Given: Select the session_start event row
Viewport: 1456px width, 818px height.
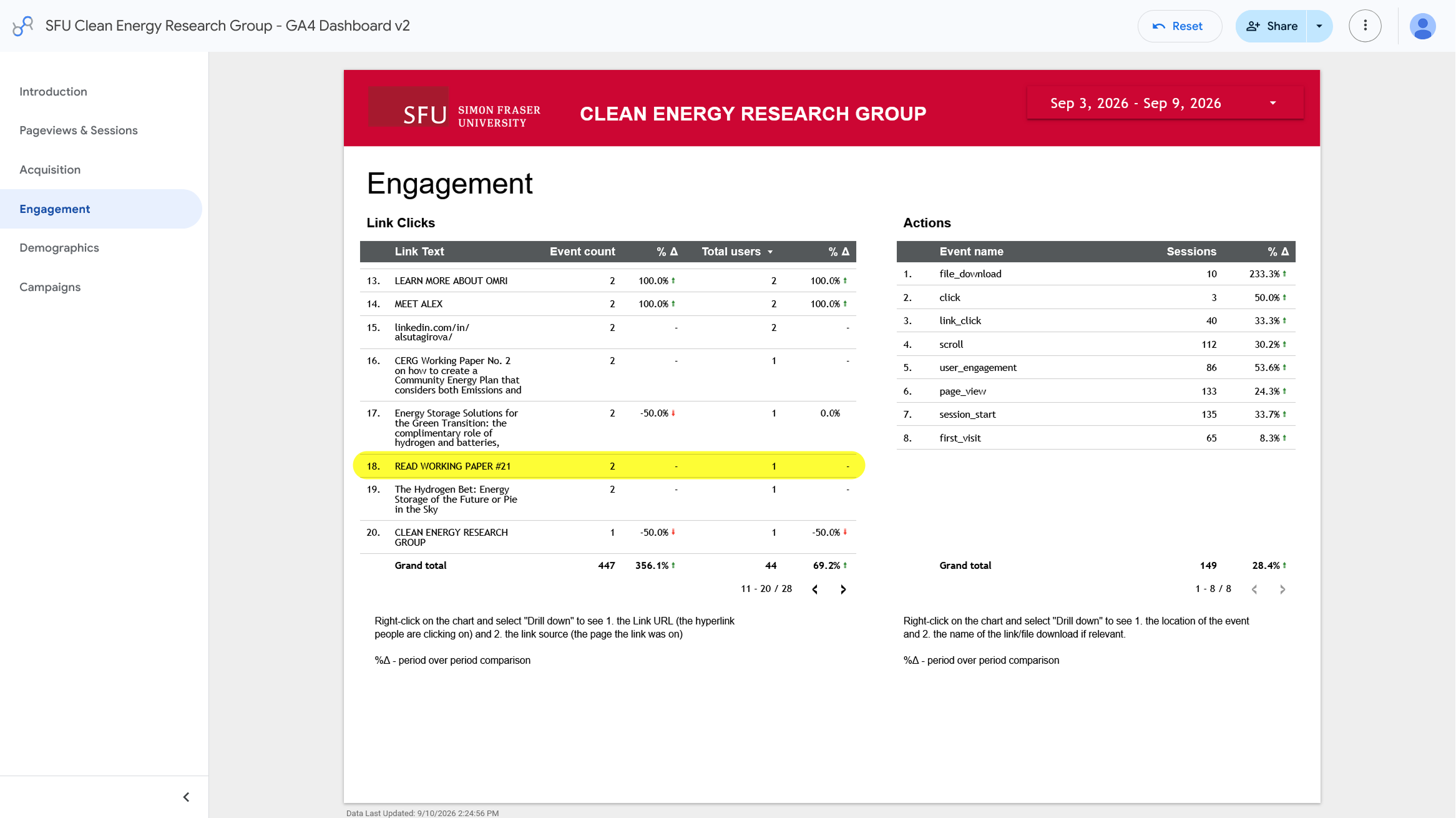Looking at the screenshot, I should [1096, 415].
